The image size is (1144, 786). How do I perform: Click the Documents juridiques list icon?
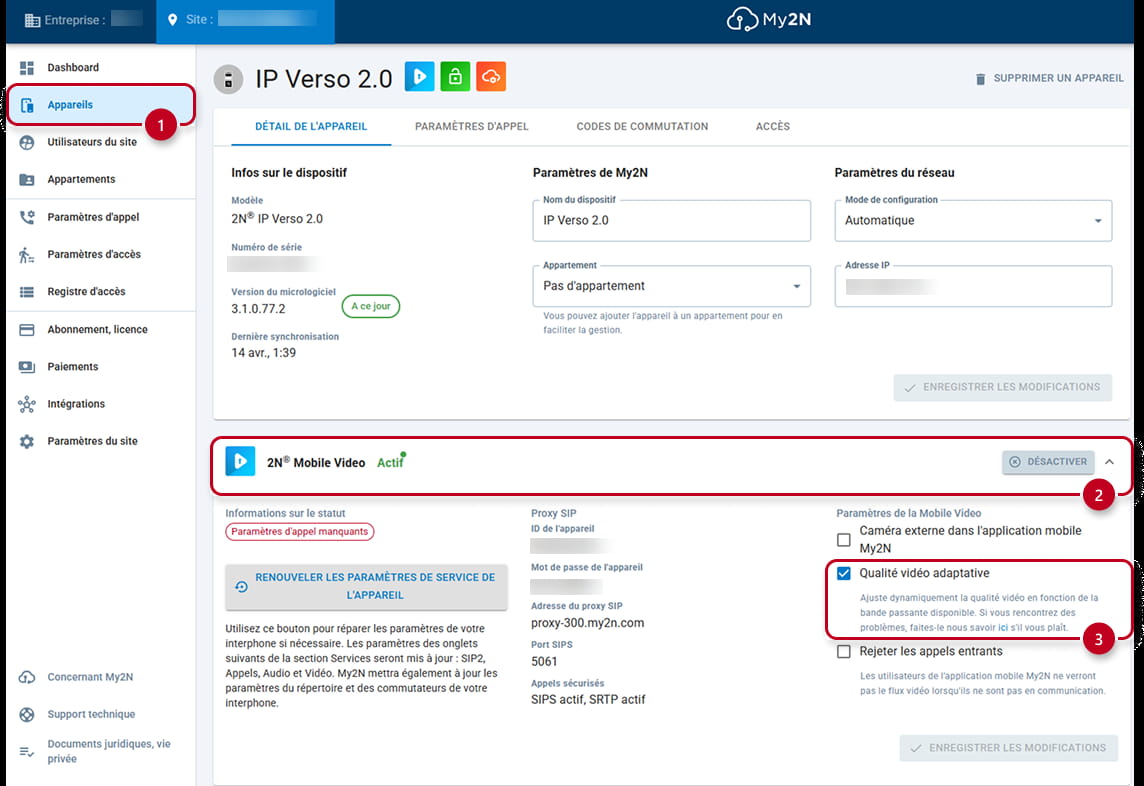(x=27, y=752)
